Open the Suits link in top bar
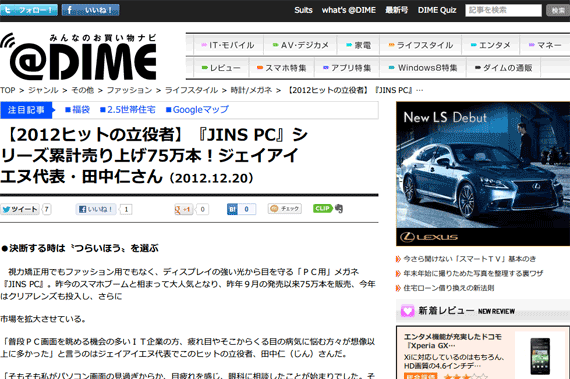This screenshot has height=379, width=570. 303,10
